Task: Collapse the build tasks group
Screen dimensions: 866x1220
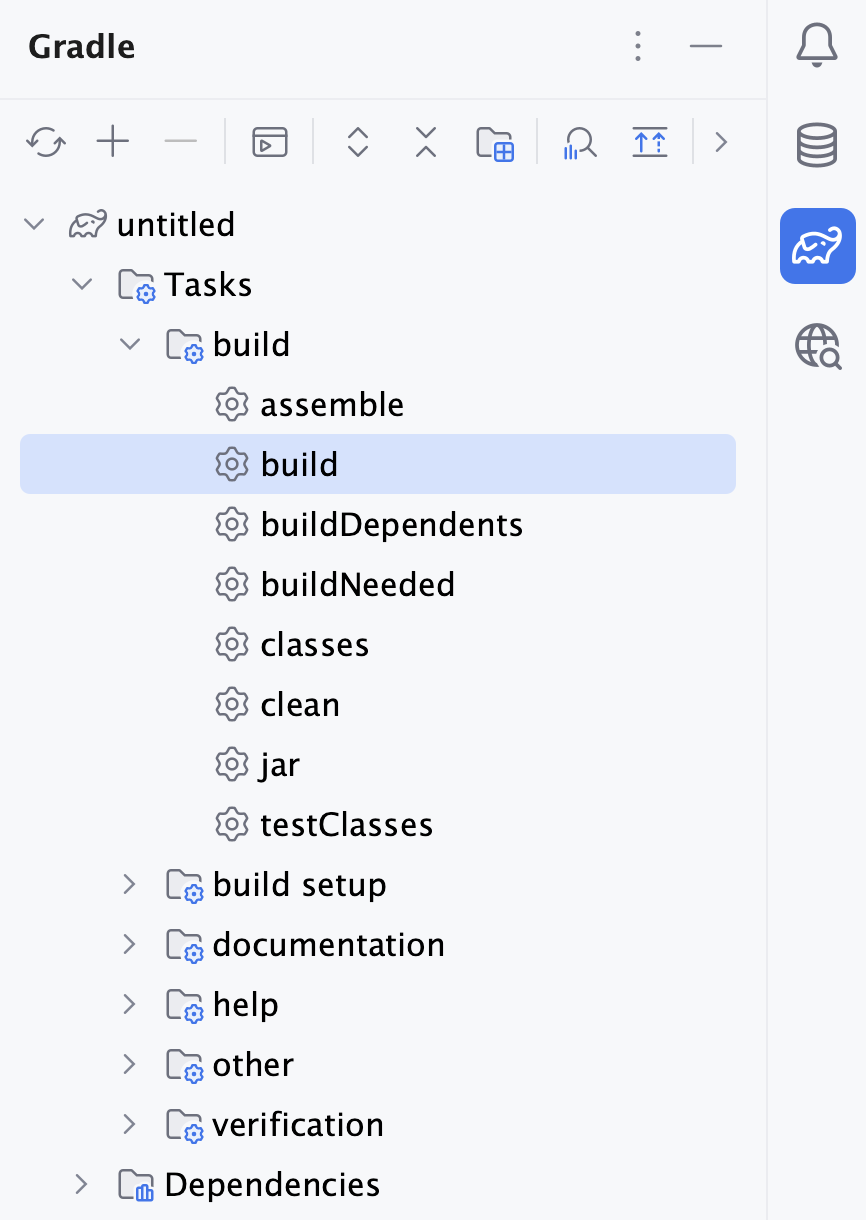Action: [x=129, y=344]
